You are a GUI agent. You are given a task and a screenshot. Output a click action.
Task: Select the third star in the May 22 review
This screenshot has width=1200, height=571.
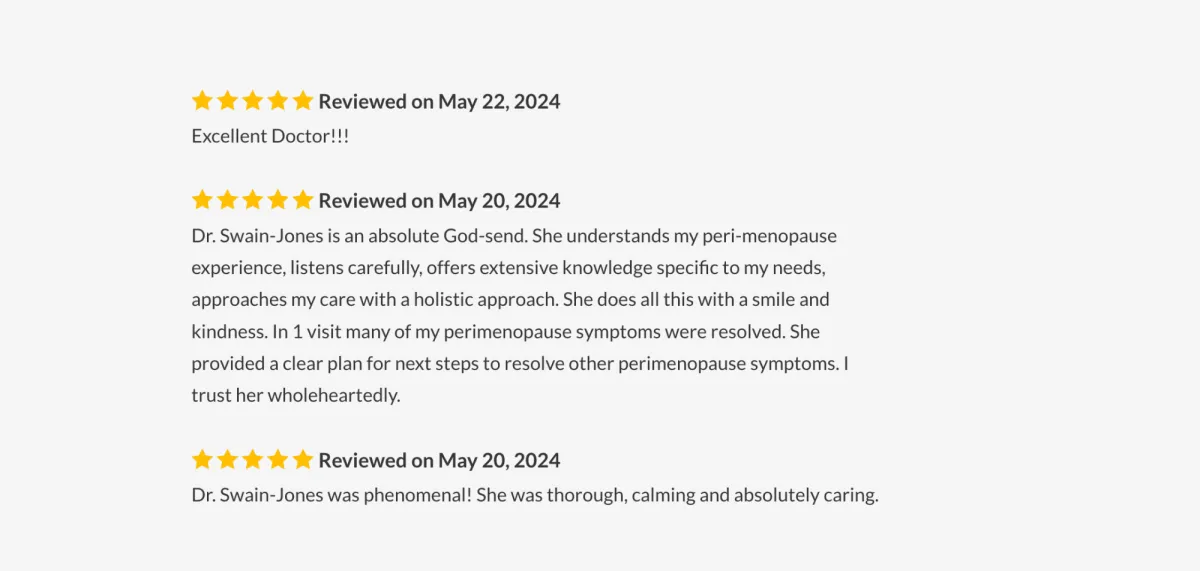(252, 100)
